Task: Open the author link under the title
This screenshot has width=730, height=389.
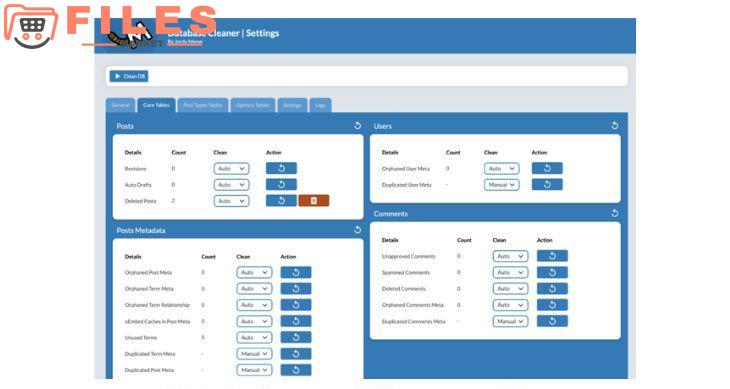Action: point(185,42)
